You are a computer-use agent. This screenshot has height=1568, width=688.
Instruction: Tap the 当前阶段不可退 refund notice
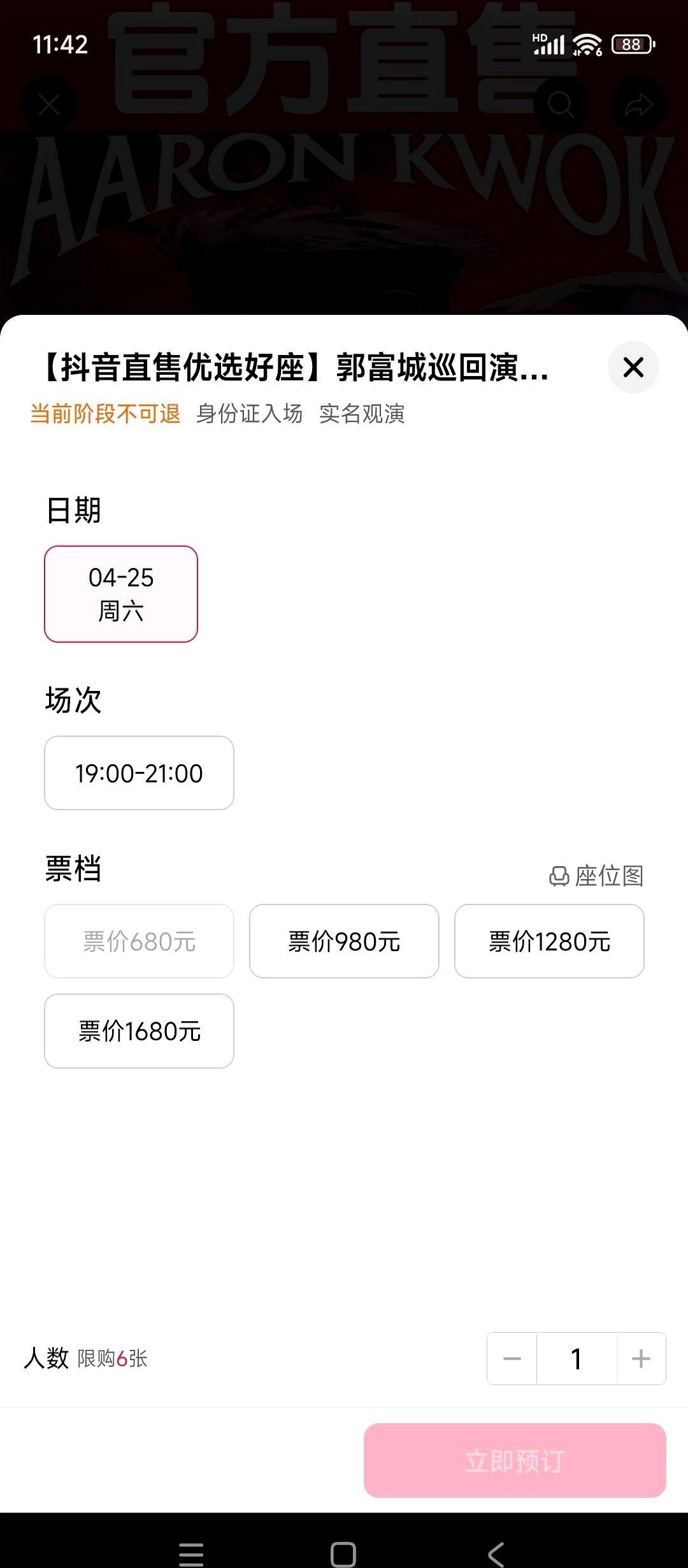(x=105, y=414)
